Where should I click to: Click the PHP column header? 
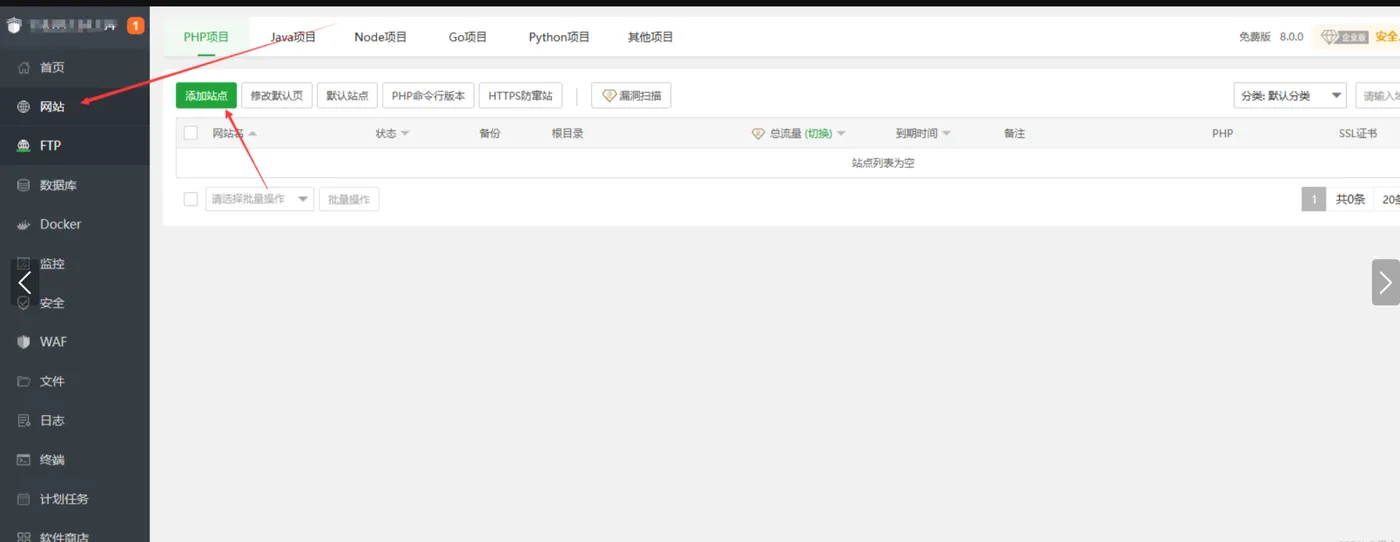1222,133
